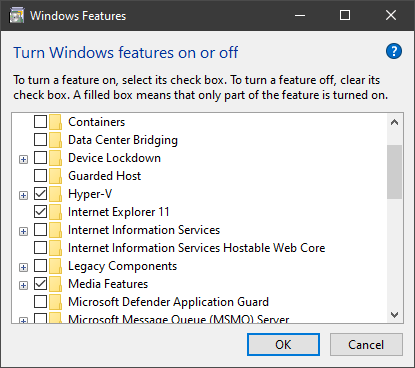Screen dimensions: 415x368
Task: Tick the Microsoft Defender Application Guard checkbox
Action: tap(40, 302)
